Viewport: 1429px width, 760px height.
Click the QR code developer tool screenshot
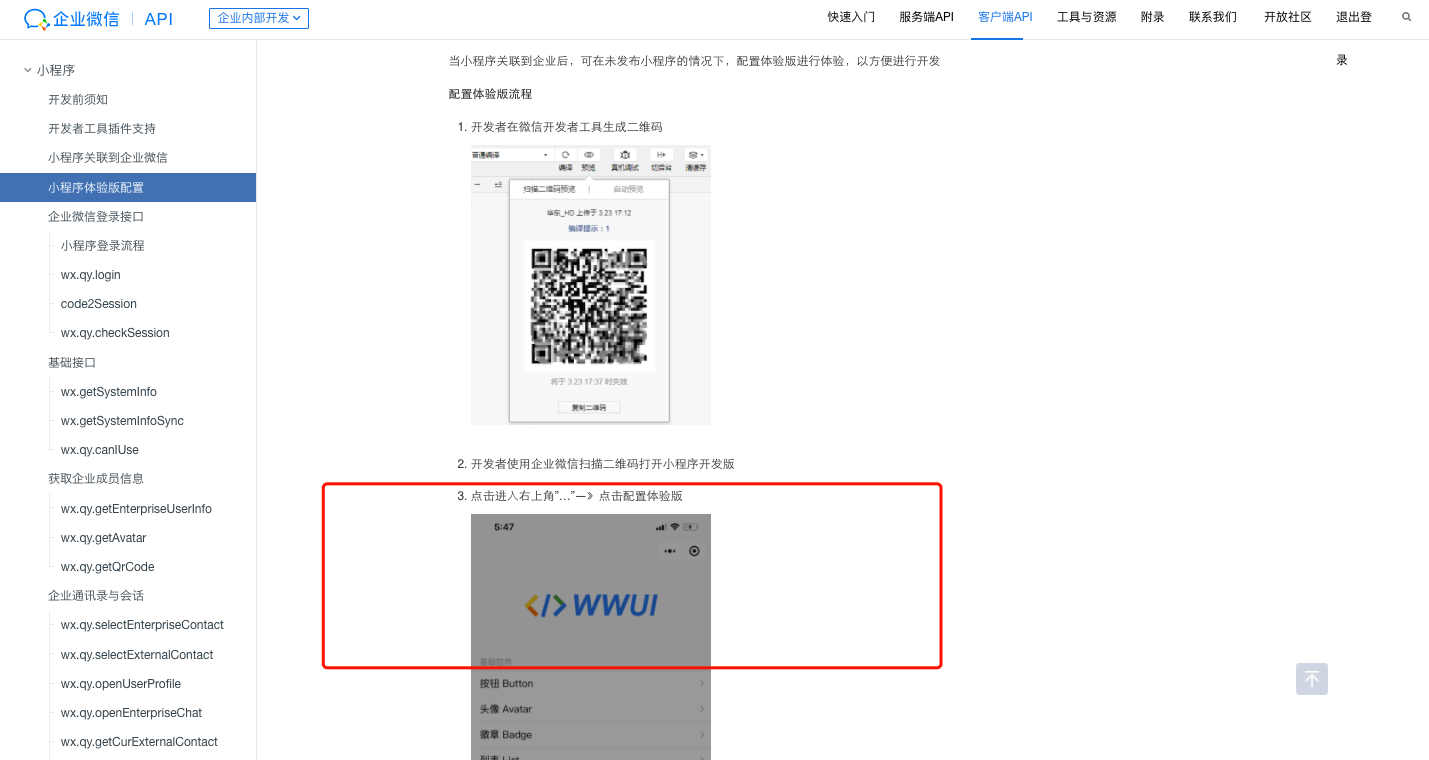[x=591, y=285]
